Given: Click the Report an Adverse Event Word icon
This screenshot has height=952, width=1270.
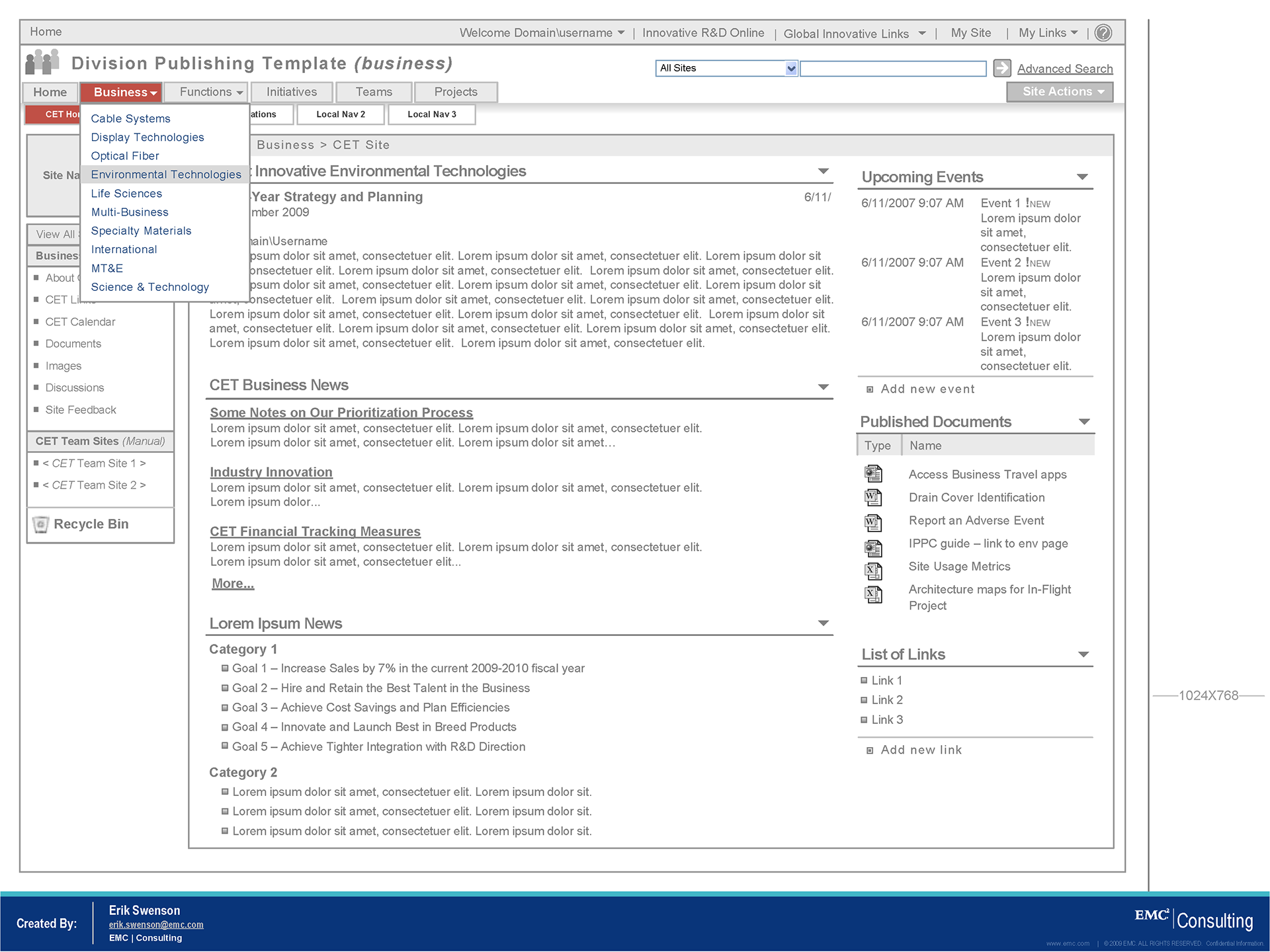Looking at the screenshot, I should click(873, 523).
